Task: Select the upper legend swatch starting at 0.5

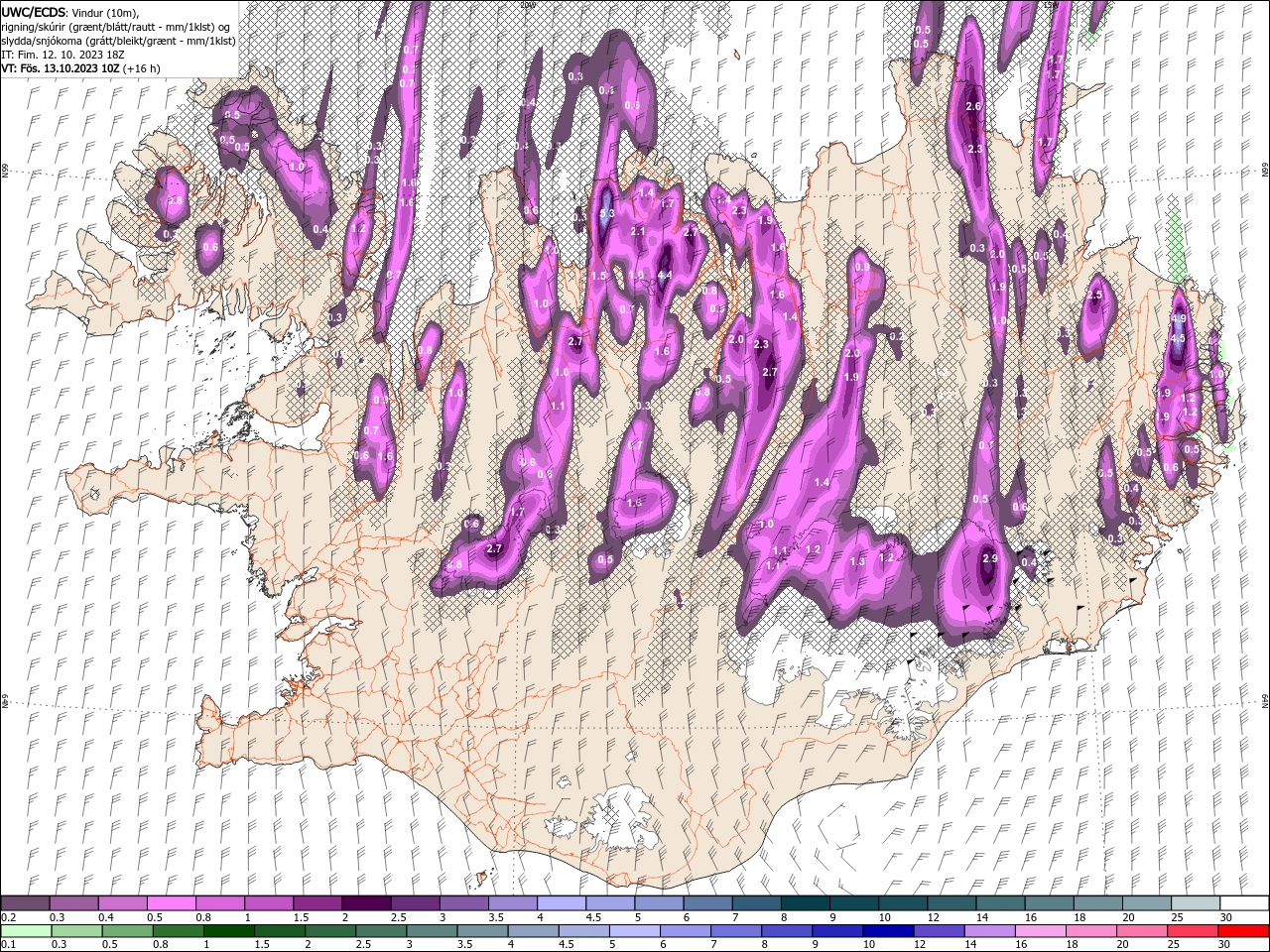Action: coord(171,903)
